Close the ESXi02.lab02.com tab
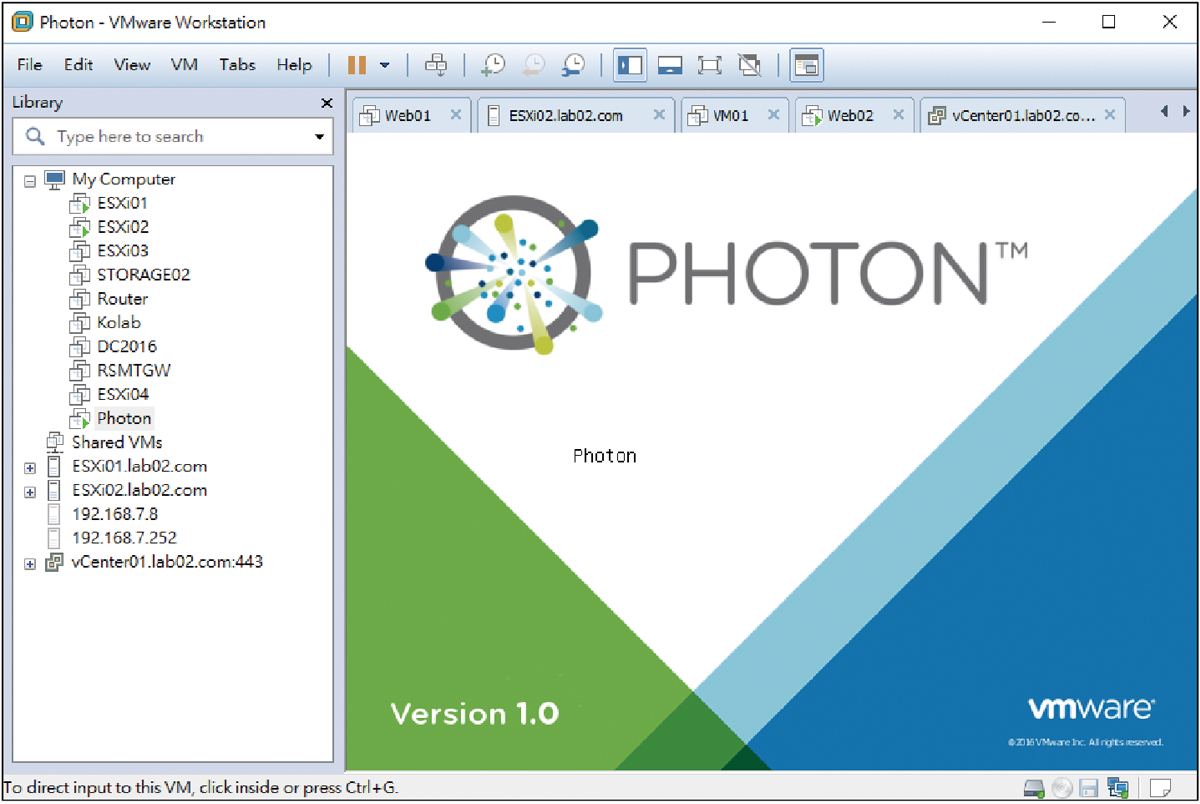The image size is (1200, 804). pyautogui.click(x=659, y=115)
